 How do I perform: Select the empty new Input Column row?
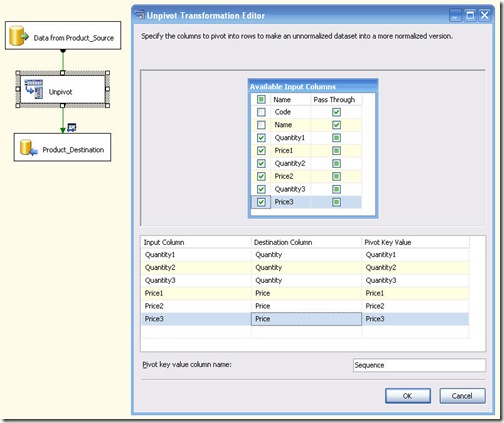point(196,332)
